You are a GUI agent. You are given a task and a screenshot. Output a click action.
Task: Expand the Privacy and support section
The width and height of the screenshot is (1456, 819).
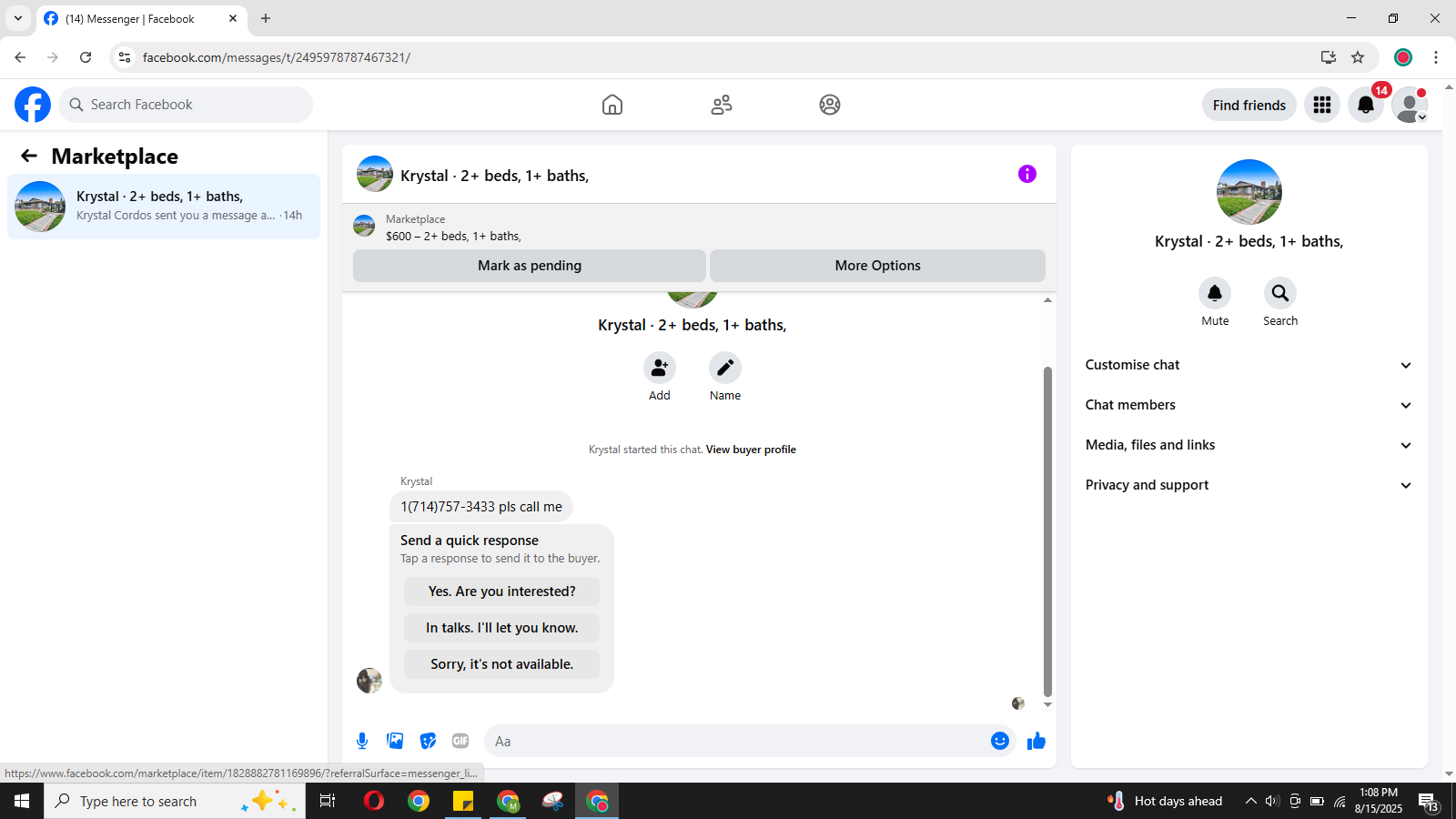[x=1249, y=485]
